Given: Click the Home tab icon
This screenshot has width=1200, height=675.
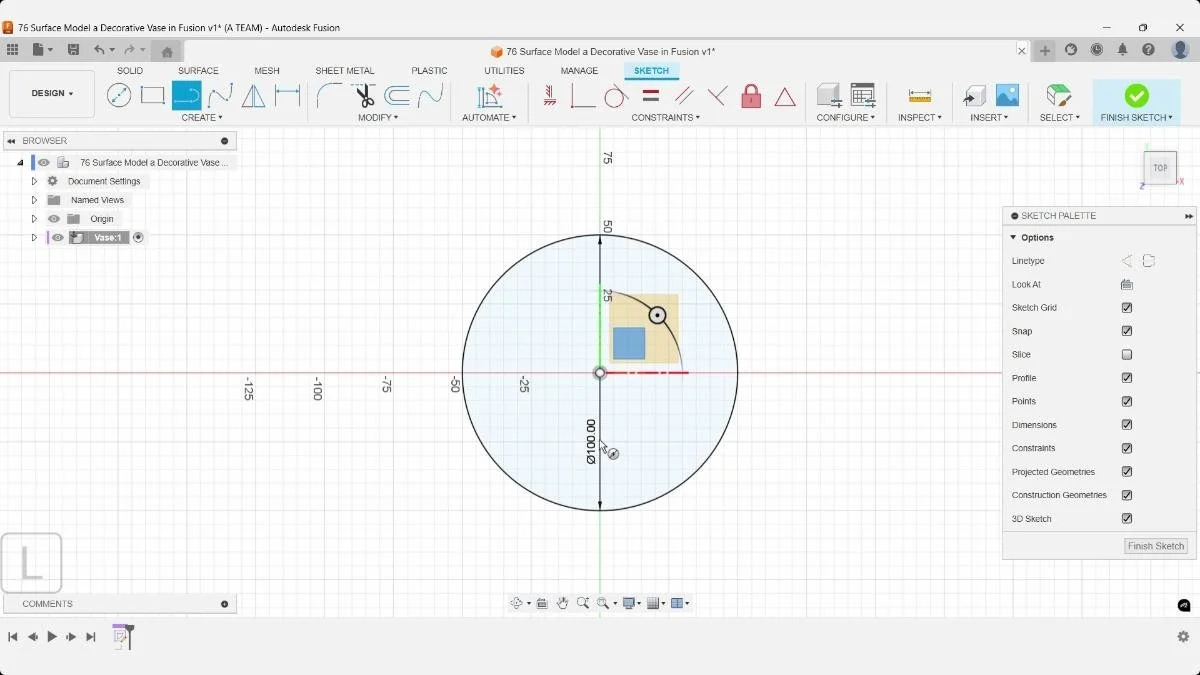Looking at the screenshot, I should click(x=167, y=51).
